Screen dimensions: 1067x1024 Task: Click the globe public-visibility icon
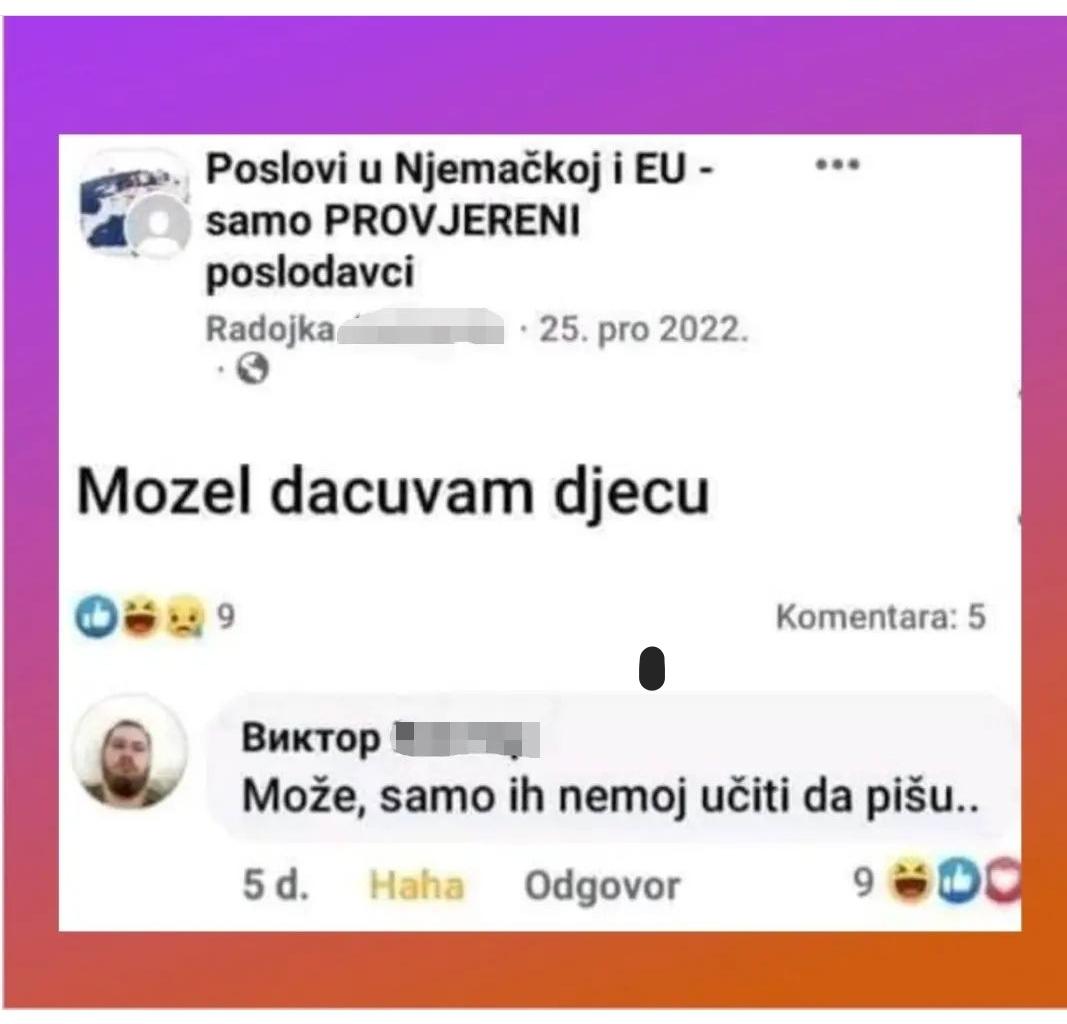252,369
